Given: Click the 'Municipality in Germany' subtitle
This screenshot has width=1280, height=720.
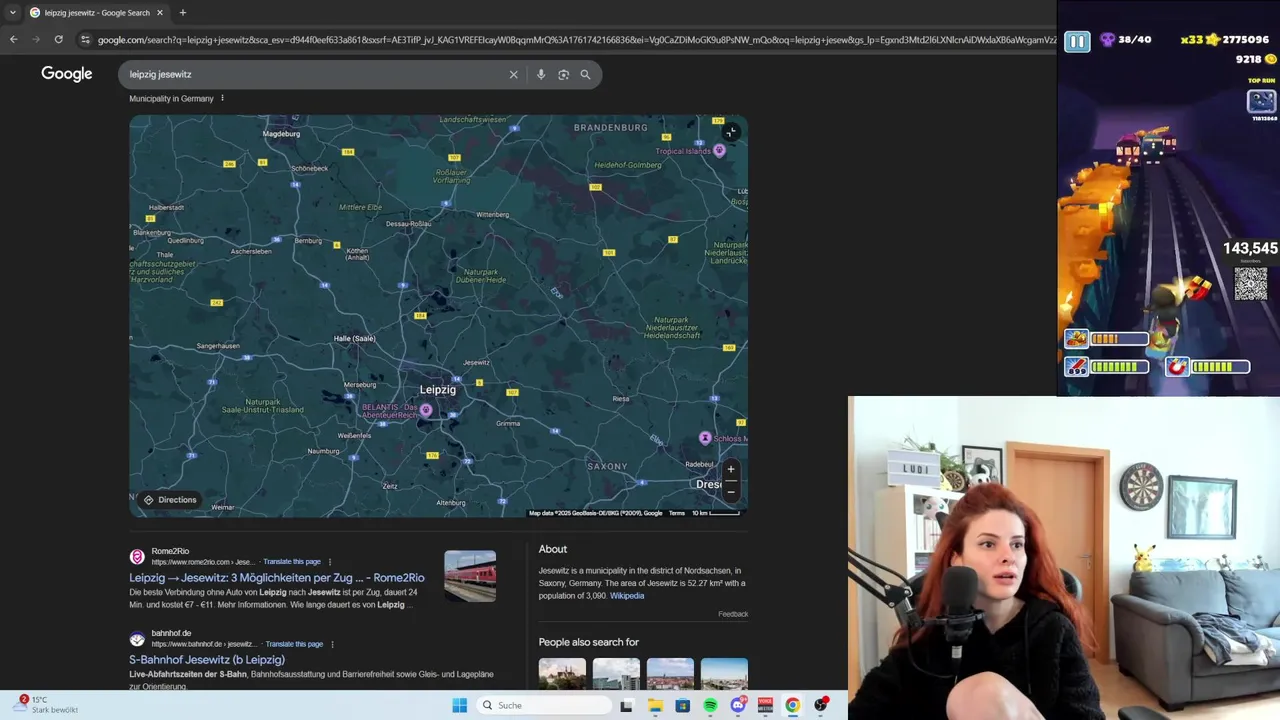Looking at the screenshot, I should coord(171,98).
